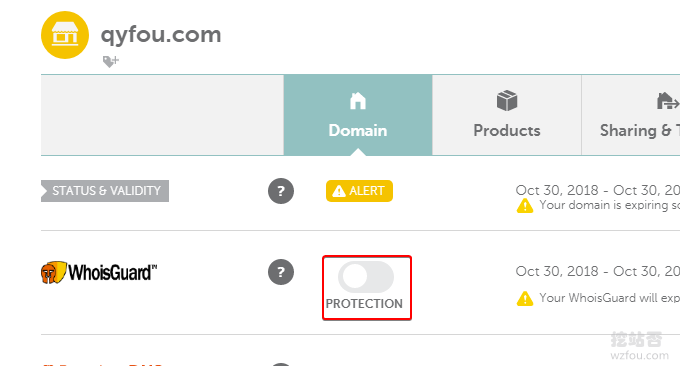This screenshot has width=680, height=366.
Task: Open the Products tab
Action: click(x=507, y=115)
